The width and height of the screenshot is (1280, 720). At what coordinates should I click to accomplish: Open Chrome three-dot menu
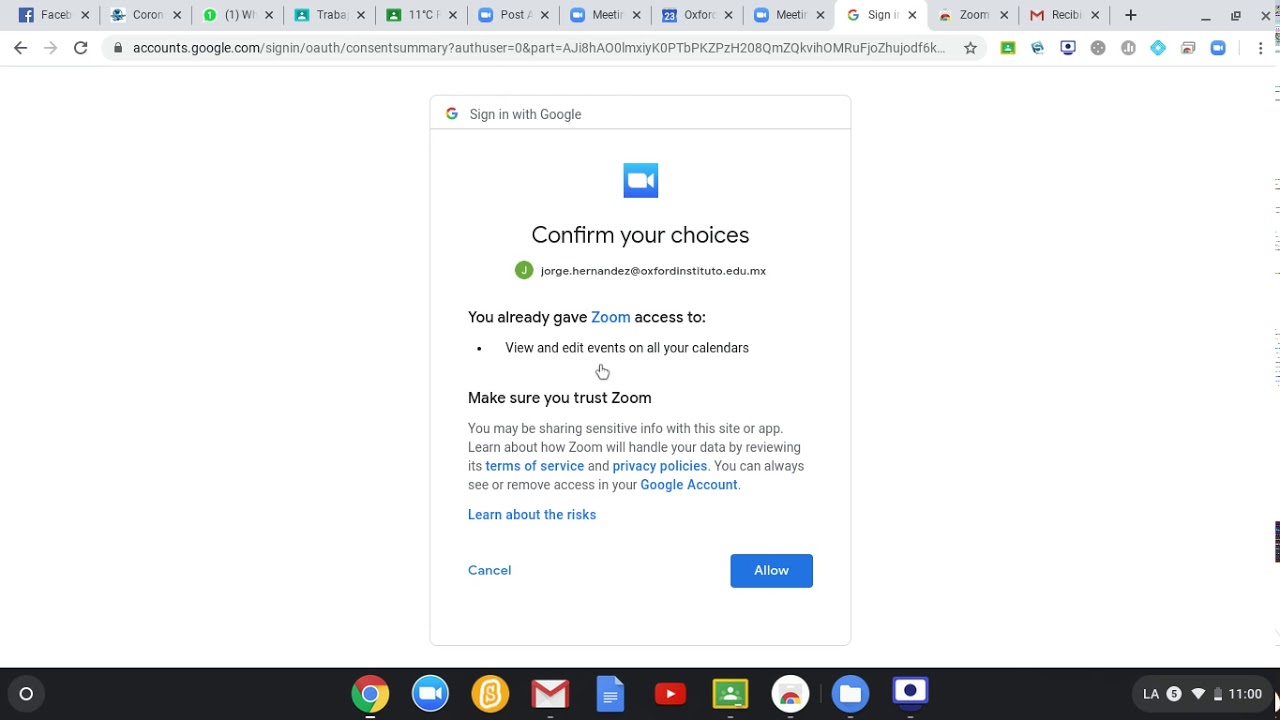(x=1260, y=48)
